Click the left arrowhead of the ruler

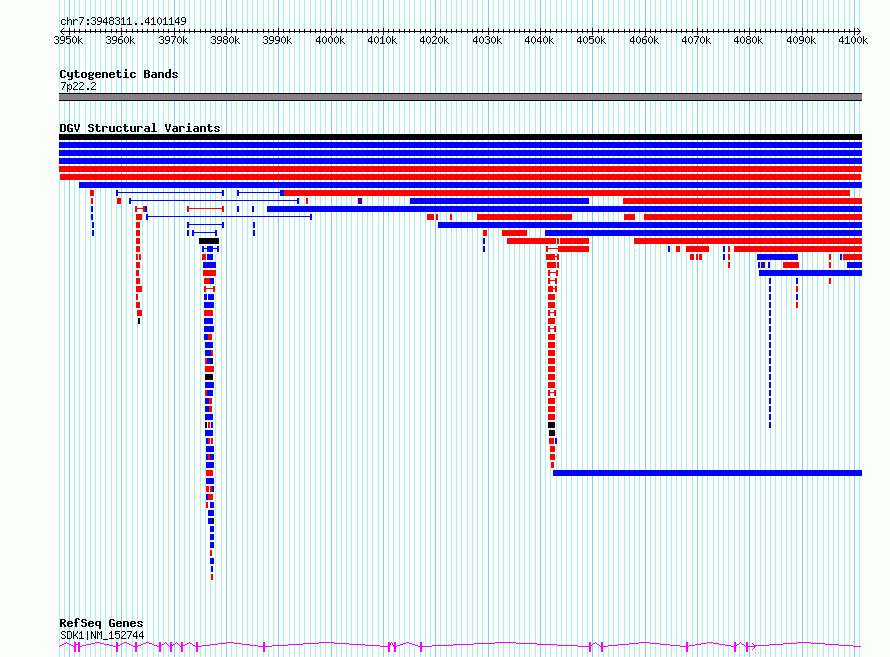click(62, 31)
